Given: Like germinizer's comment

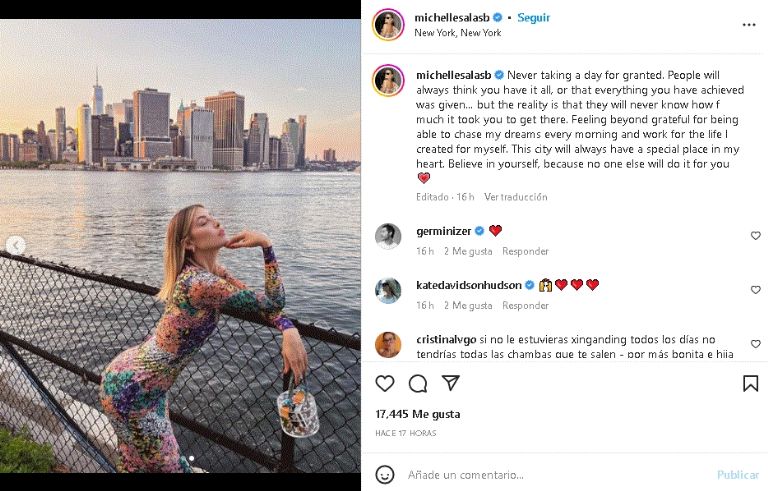Looking at the screenshot, I should pos(755,236).
